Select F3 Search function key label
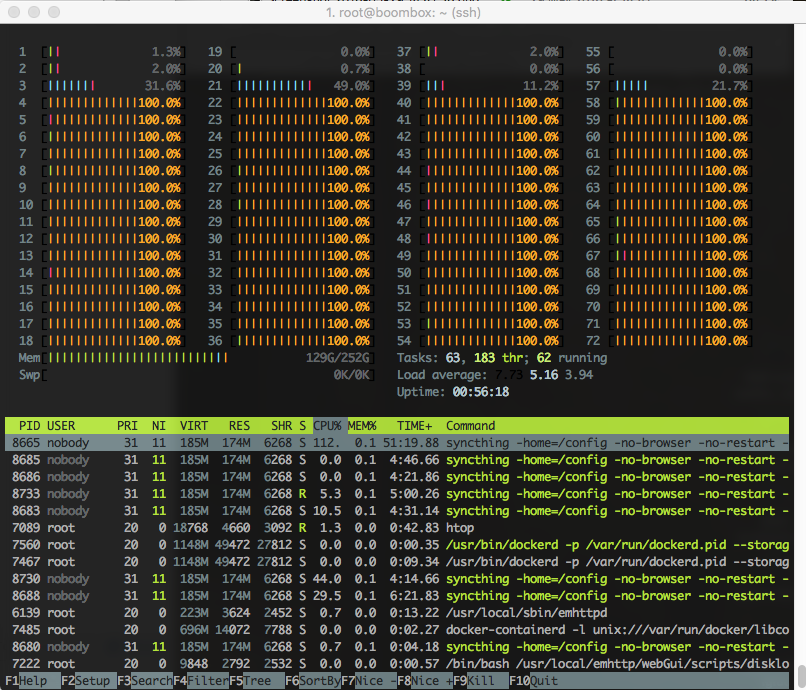This screenshot has height=690, width=806. pos(145,681)
